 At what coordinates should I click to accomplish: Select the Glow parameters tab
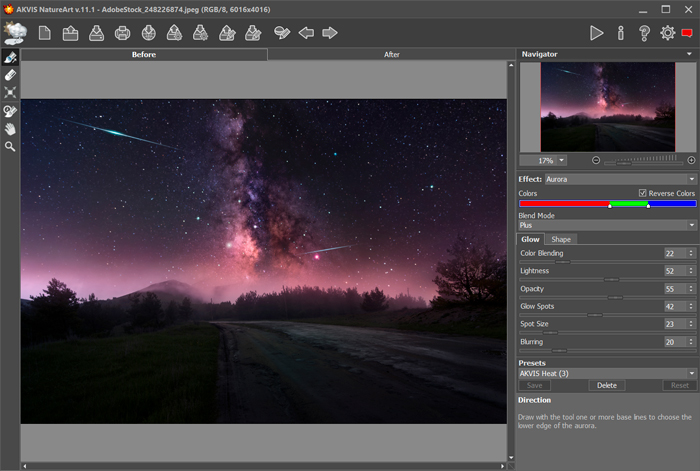coord(530,239)
